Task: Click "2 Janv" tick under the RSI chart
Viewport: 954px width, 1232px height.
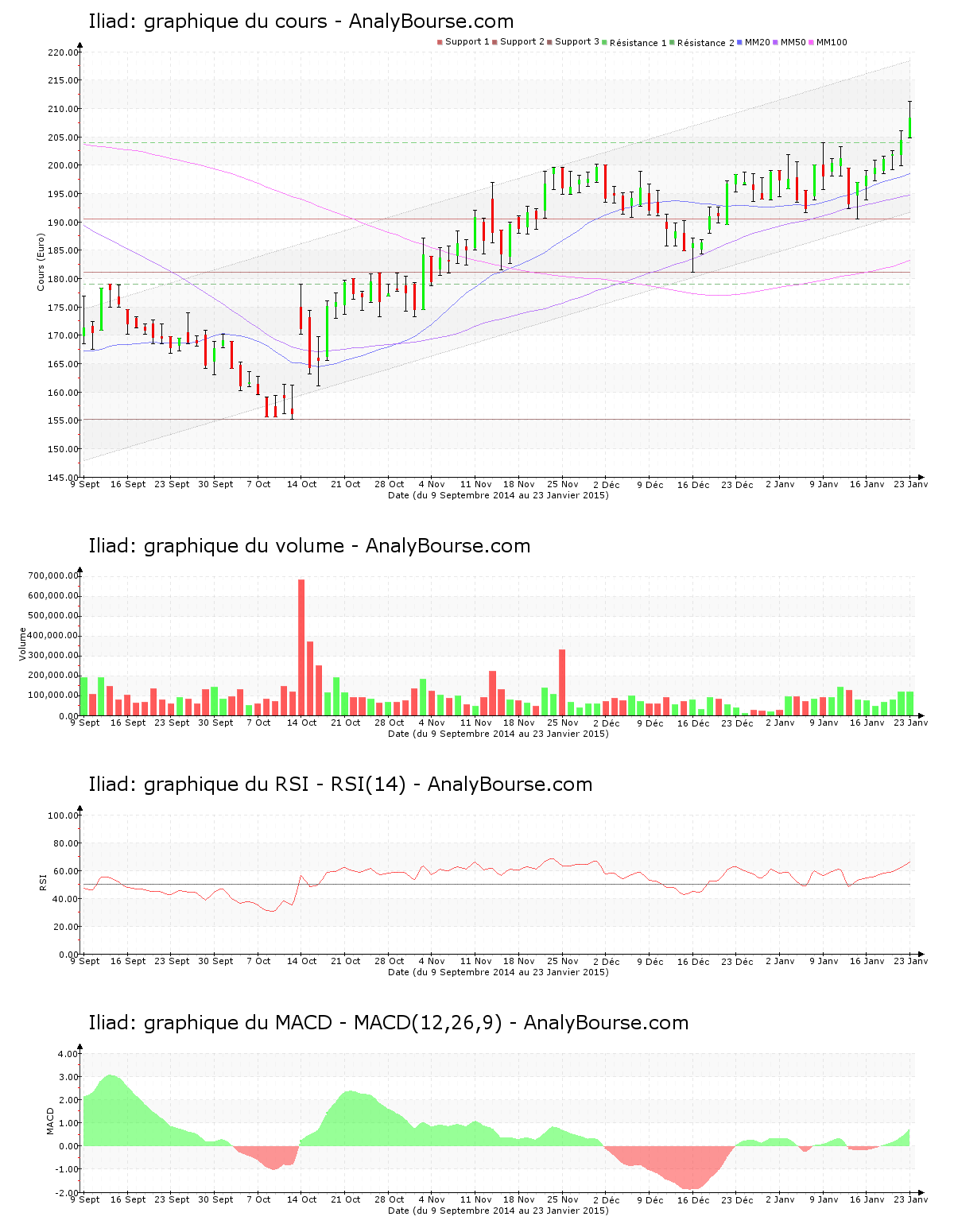Action: (780, 961)
